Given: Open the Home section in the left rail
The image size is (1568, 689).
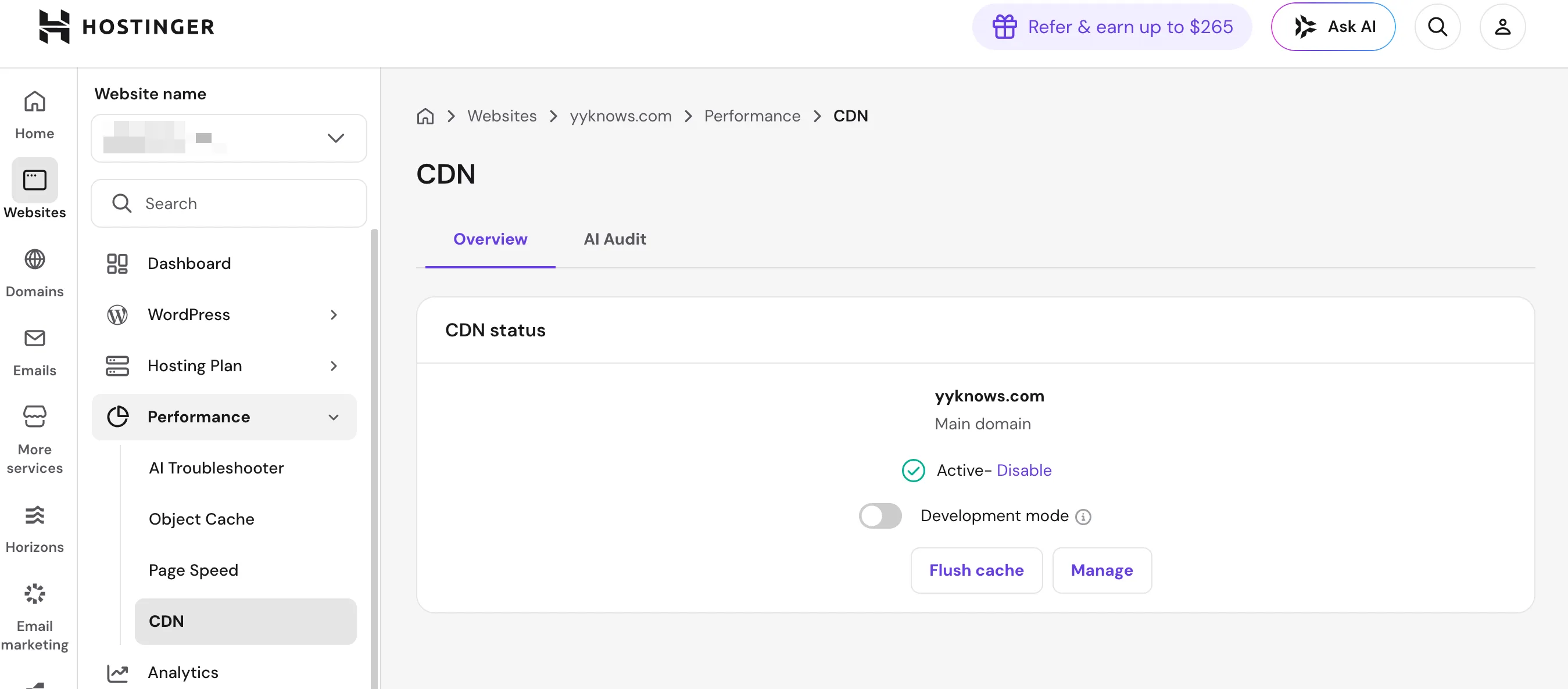Looking at the screenshot, I should click(x=35, y=115).
